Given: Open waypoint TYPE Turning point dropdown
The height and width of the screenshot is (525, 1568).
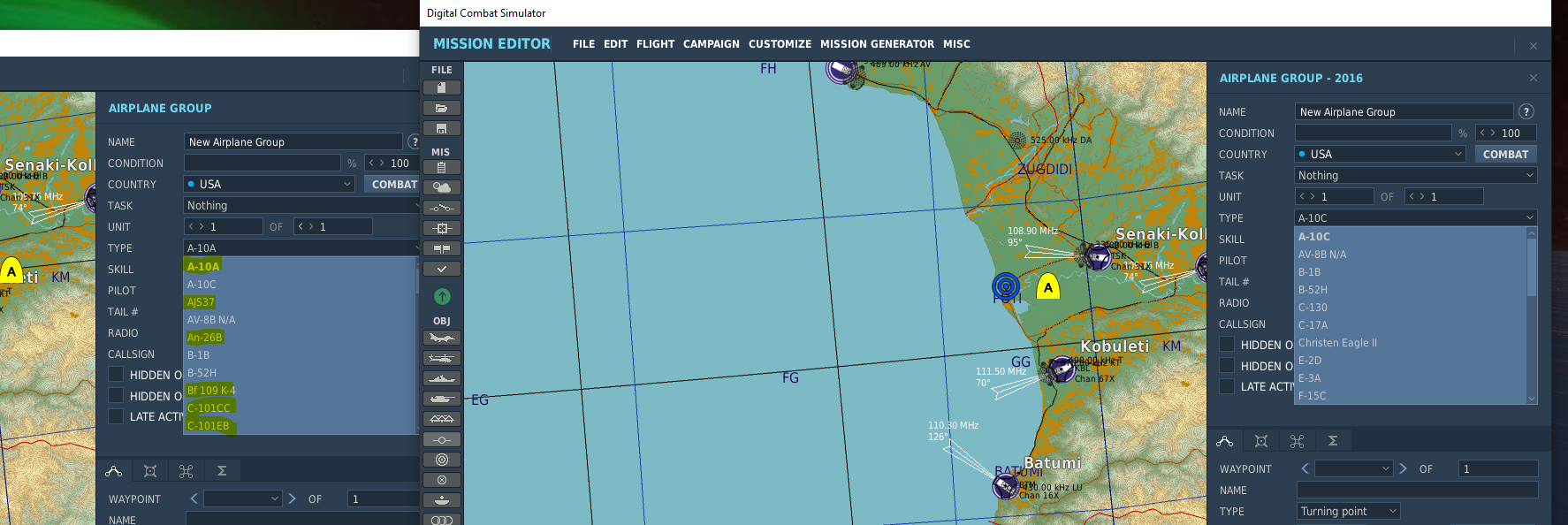Looking at the screenshot, I should pyautogui.click(x=1348, y=511).
